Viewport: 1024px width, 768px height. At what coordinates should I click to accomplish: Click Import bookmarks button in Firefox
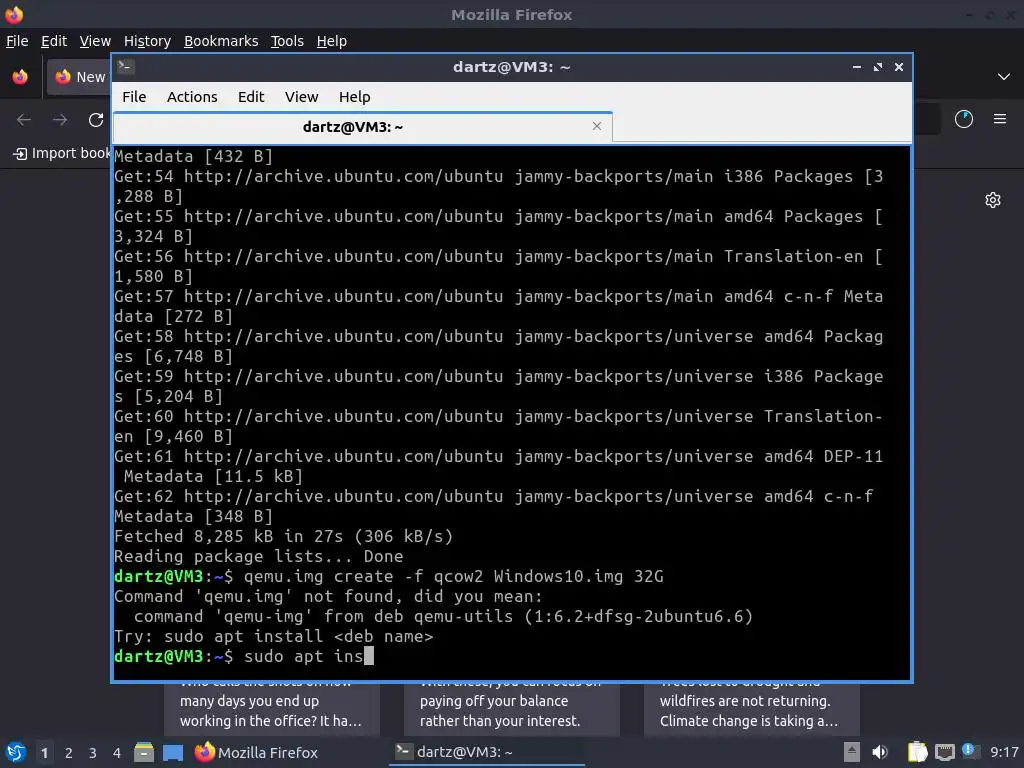(62, 153)
